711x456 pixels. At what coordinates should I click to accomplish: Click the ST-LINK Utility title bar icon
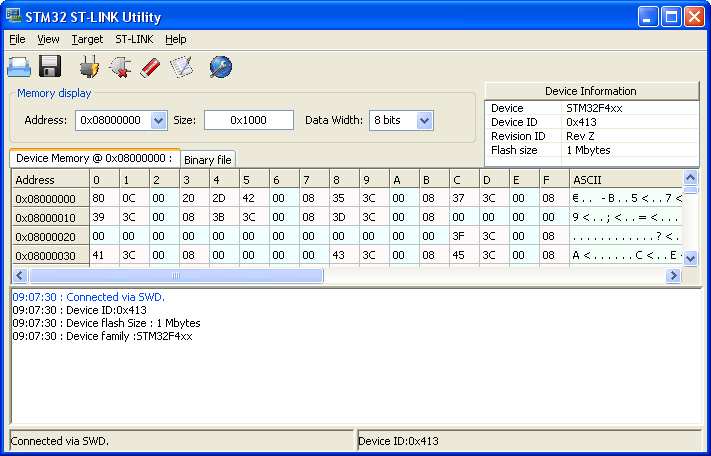click(x=14, y=16)
